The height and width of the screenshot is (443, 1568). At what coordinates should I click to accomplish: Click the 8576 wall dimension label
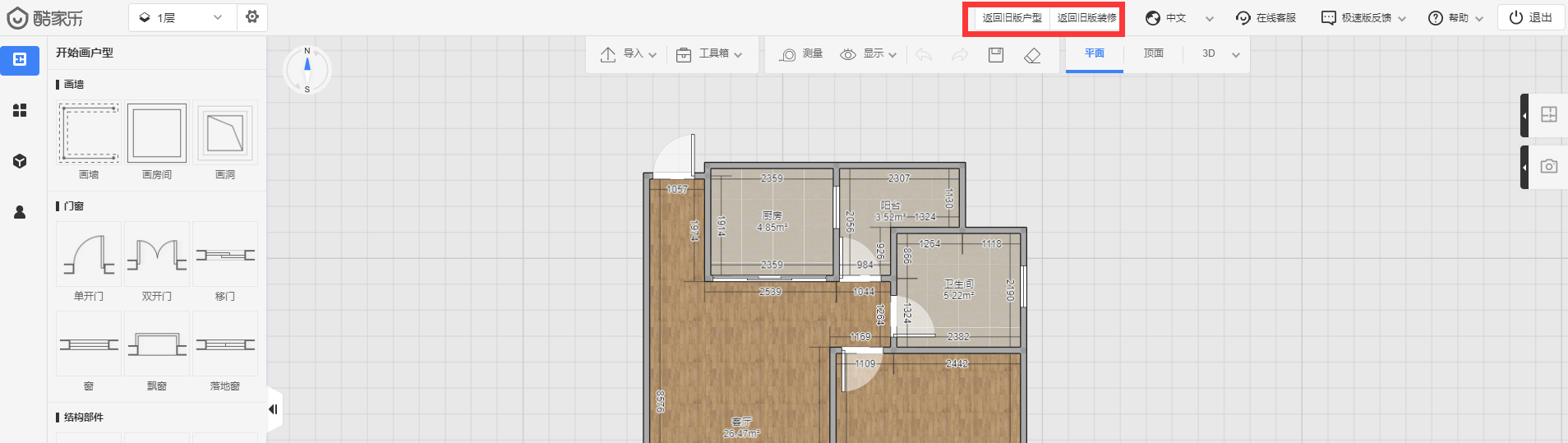[x=660, y=401]
